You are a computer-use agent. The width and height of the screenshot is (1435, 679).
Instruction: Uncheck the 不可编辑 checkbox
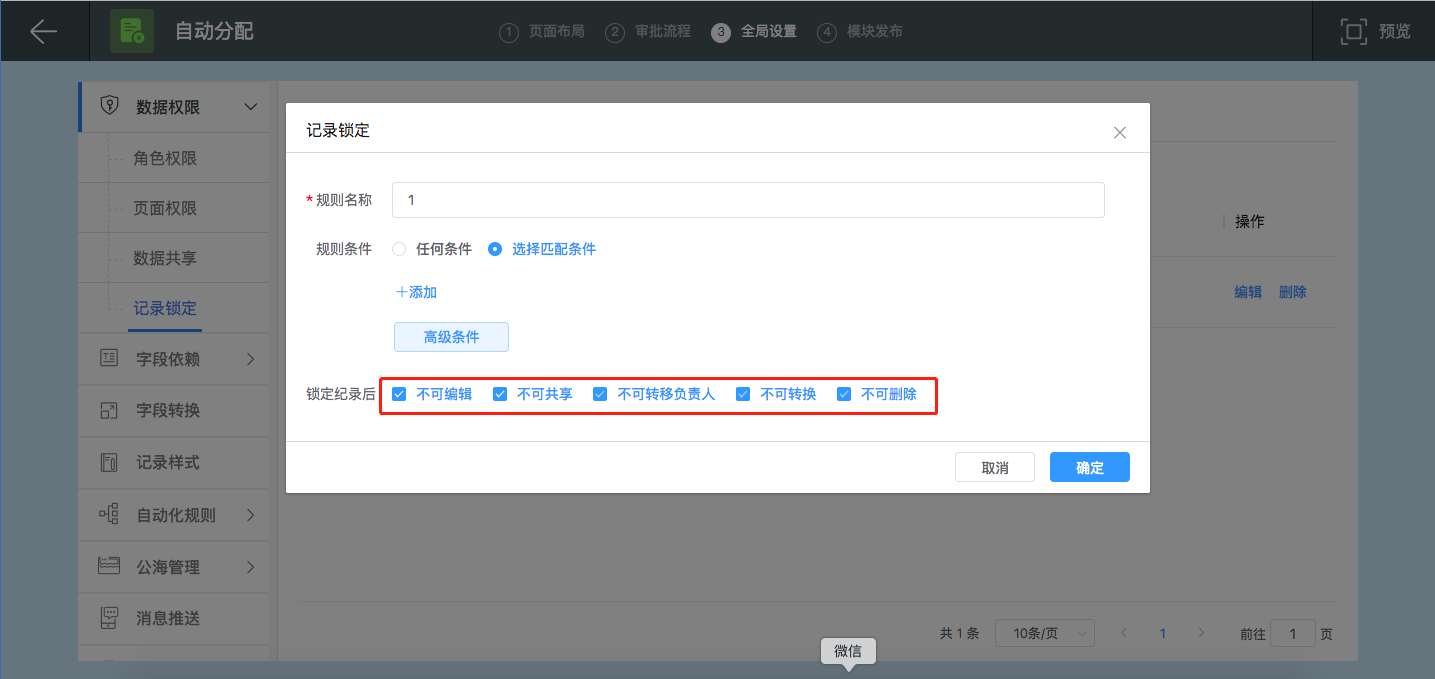pyautogui.click(x=399, y=394)
